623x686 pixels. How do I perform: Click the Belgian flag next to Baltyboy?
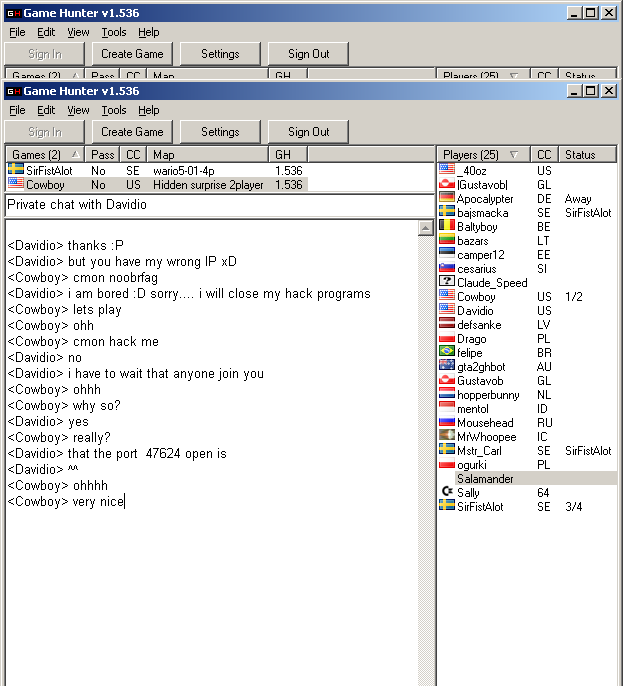pyautogui.click(x=447, y=227)
